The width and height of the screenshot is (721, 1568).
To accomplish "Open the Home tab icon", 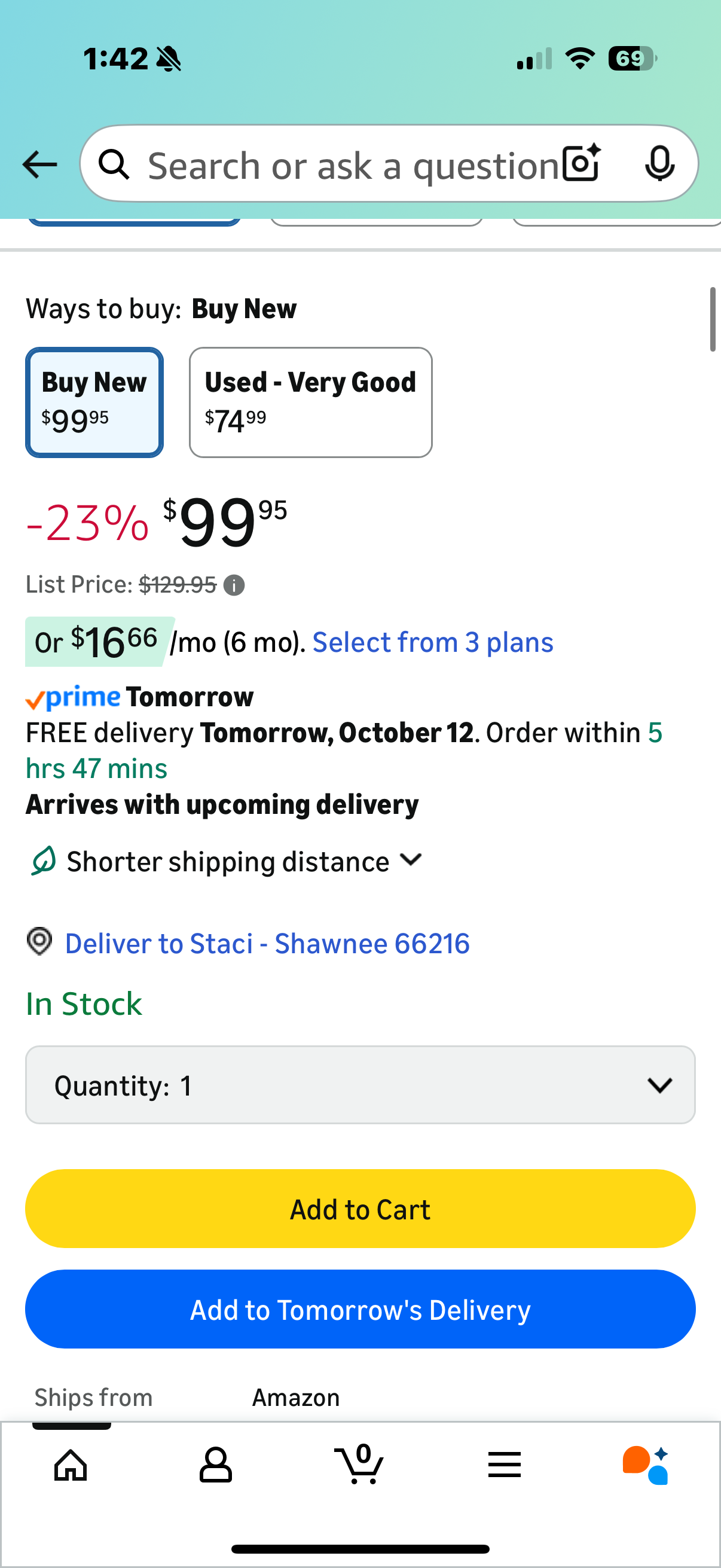I will (x=69, y=1465).
